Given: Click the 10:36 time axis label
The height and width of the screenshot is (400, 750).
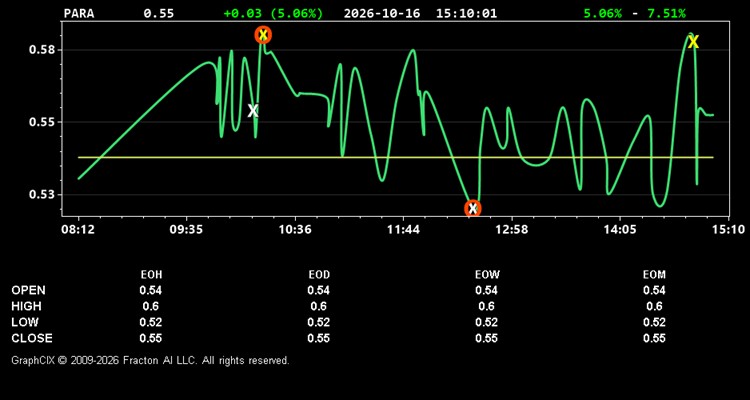Looking at the screenshot, I should (295, 230).
